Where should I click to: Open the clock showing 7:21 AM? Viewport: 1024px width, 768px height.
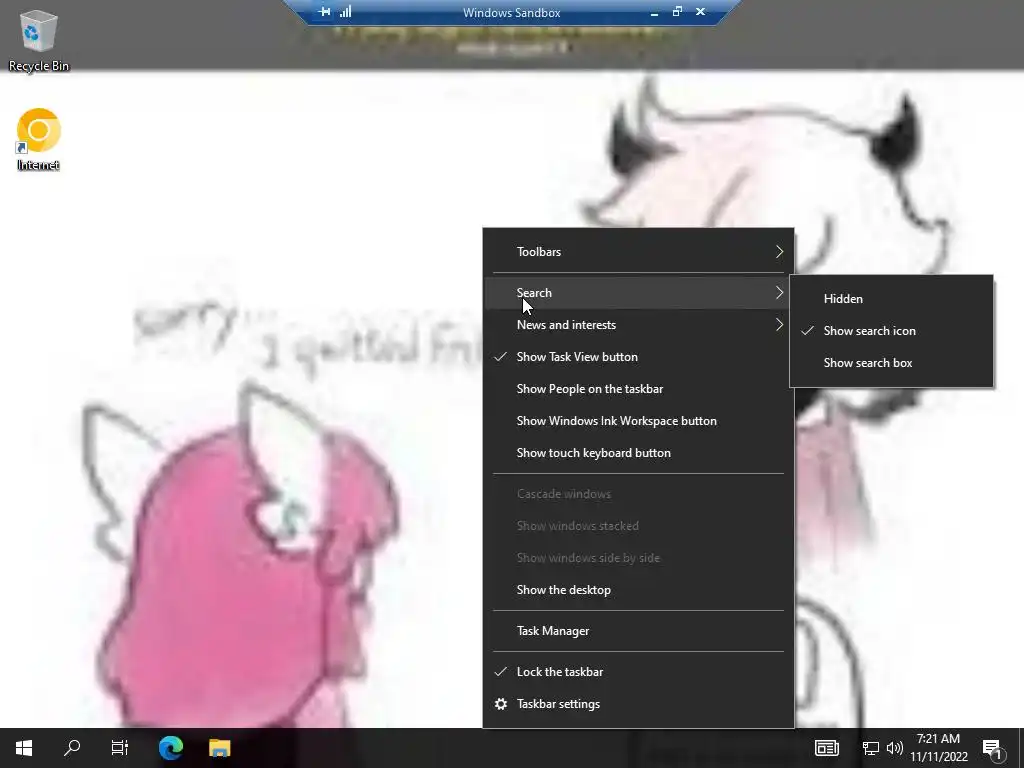coord(938,748)
